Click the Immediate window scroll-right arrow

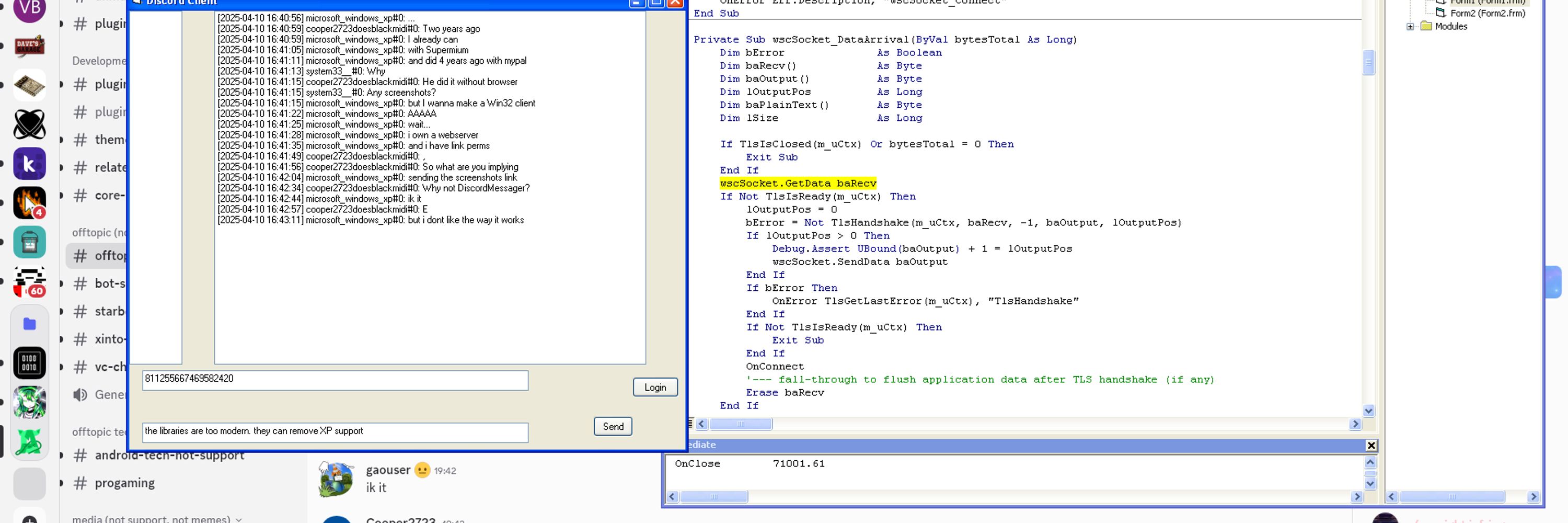pyautogui.click(x=1357, y=497)
